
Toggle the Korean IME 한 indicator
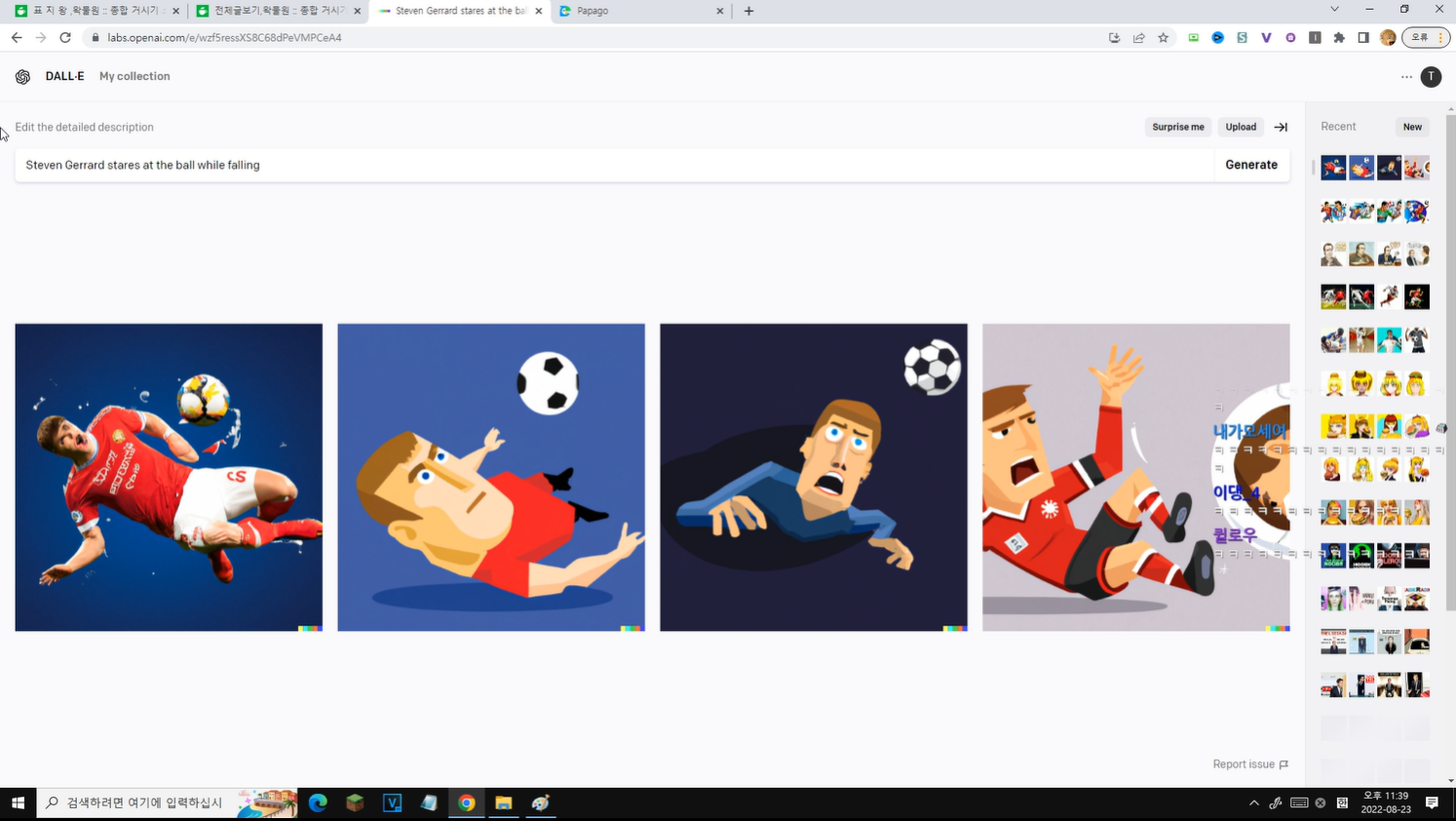pos(1342,802)
